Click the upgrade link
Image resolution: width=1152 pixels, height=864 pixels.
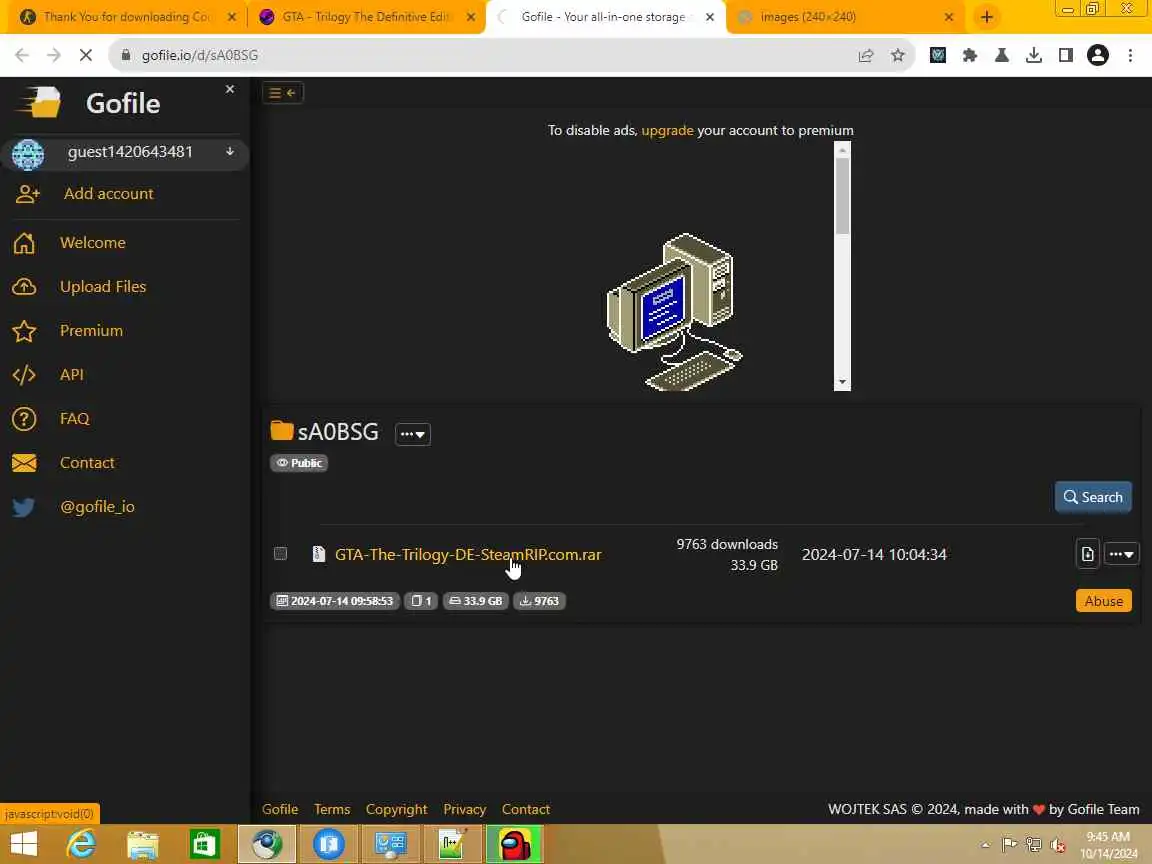667,130
